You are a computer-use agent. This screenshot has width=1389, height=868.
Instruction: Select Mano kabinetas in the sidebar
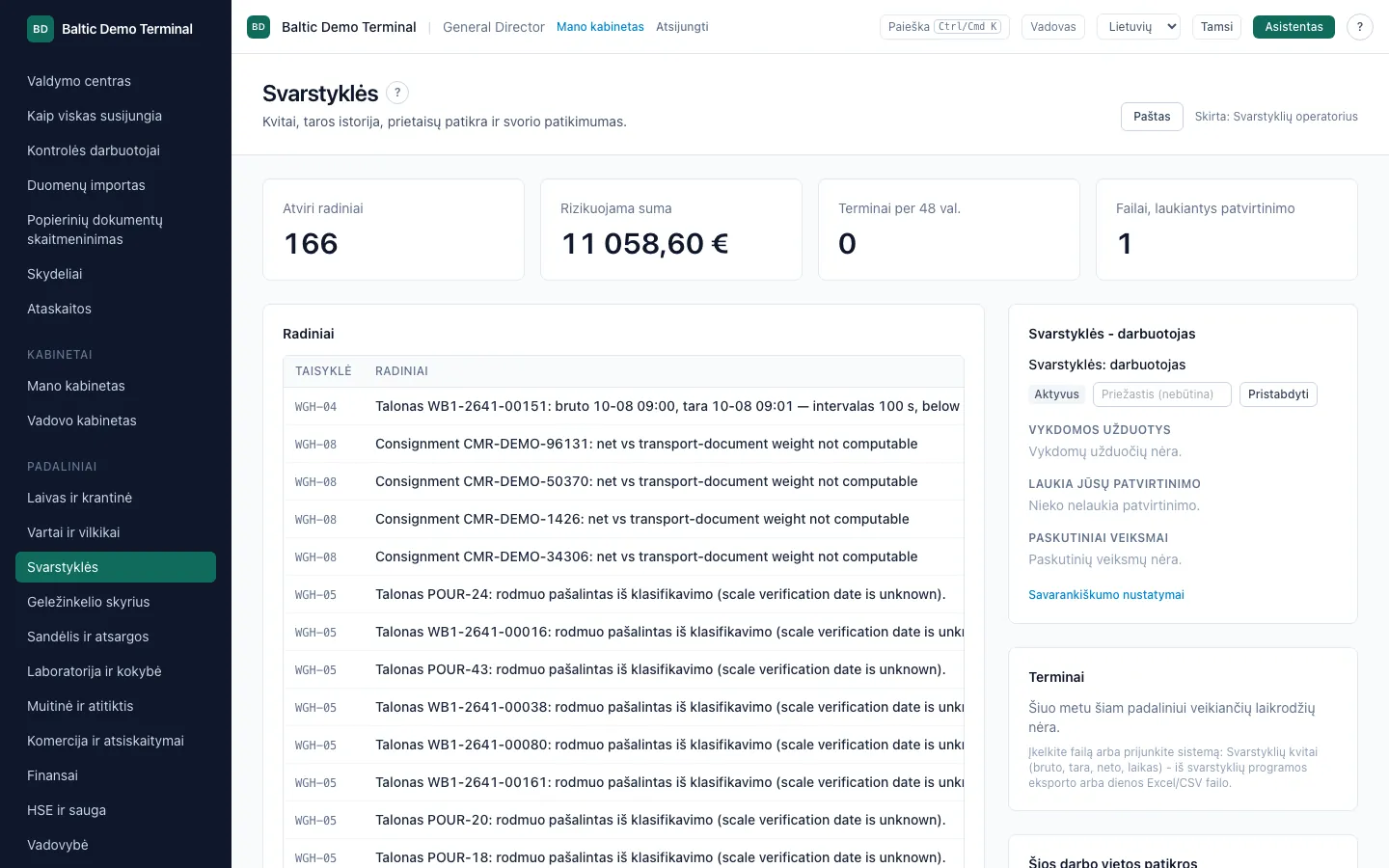(116, 386)
